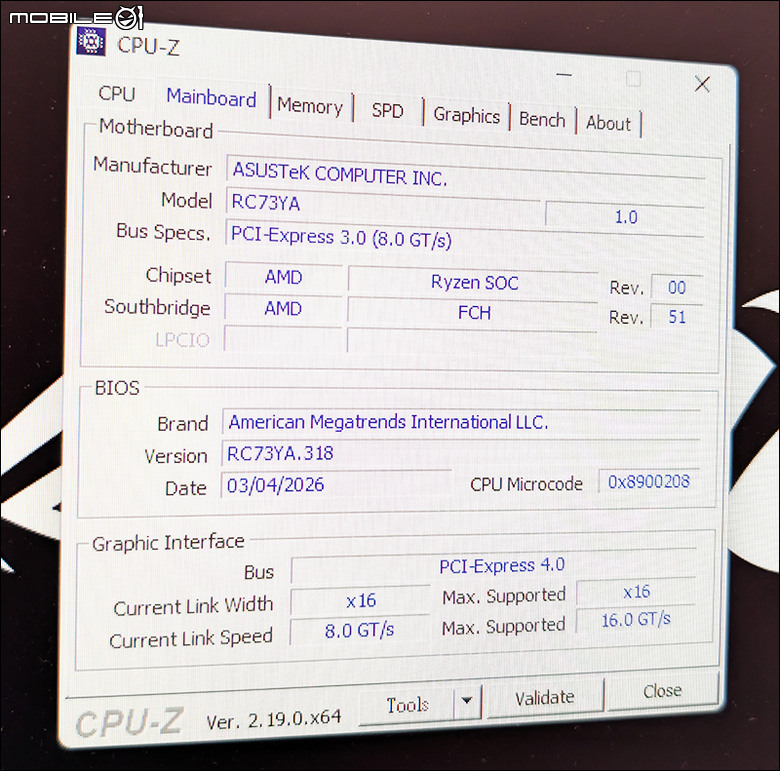Switch to the Graphics tab
The image size is (780, 771).
point(467,115)
